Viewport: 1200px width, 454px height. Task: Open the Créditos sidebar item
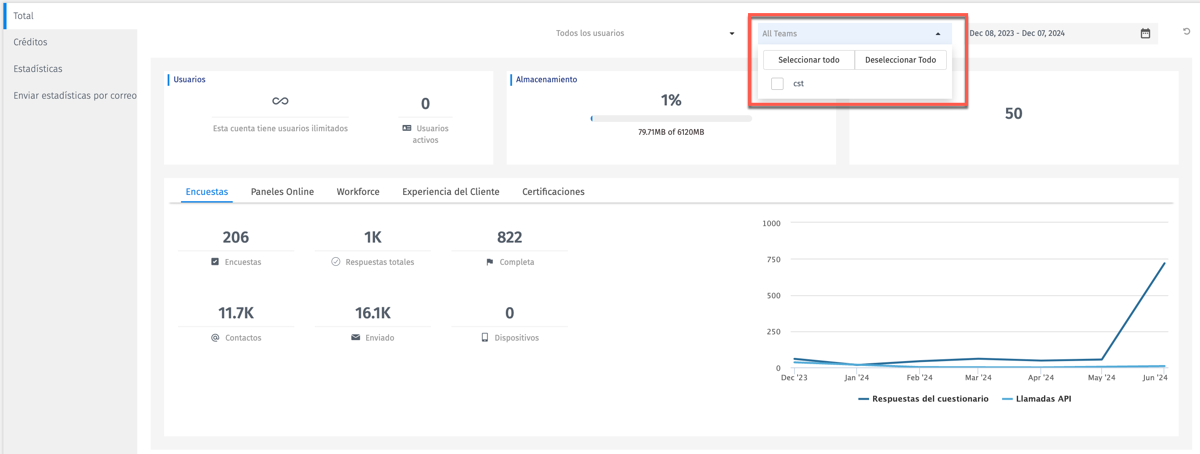coord(30,43)
